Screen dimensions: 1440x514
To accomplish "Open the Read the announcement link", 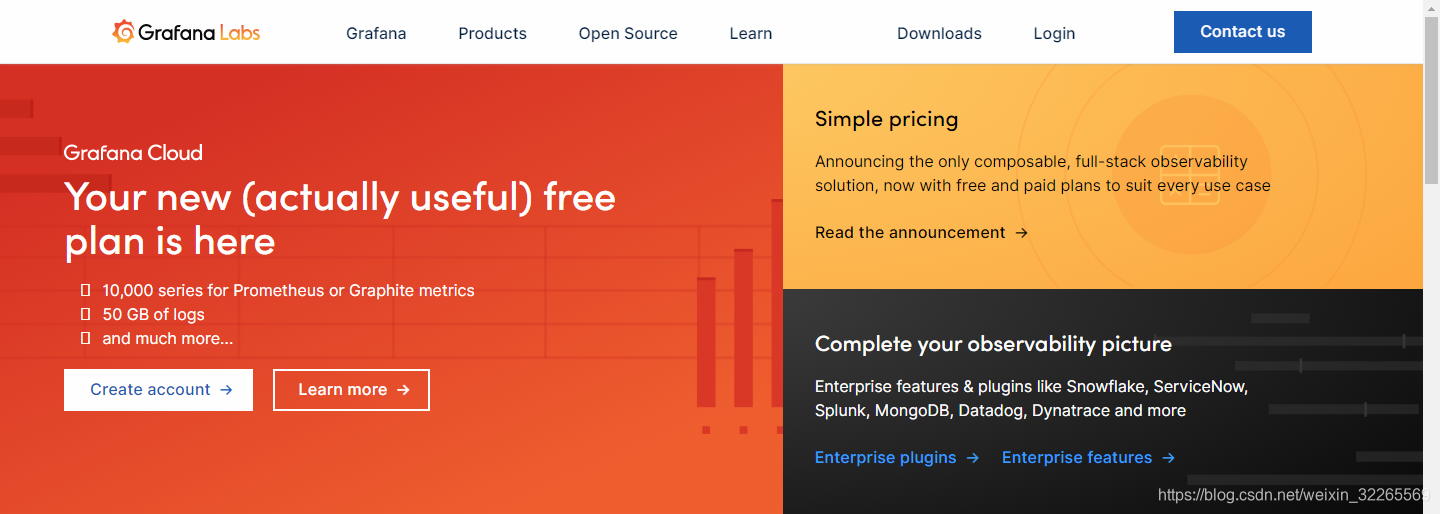I will [x=921, y=232].
